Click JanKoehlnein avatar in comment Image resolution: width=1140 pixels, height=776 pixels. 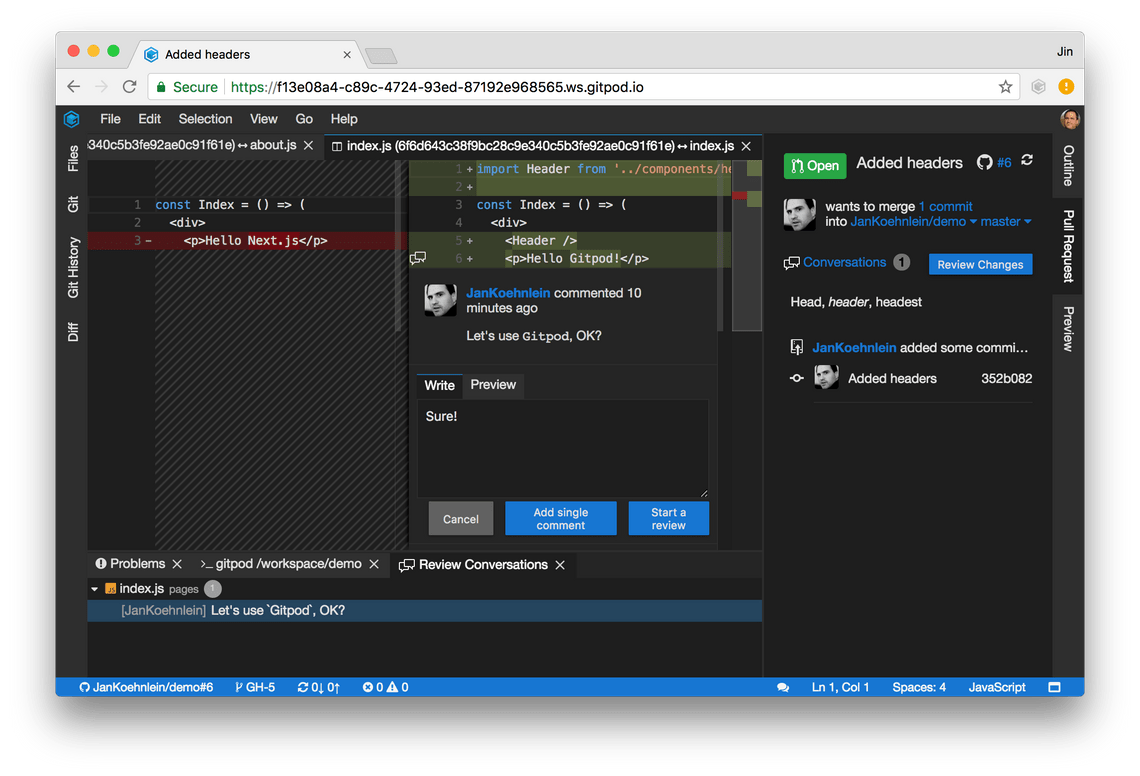(441, 300)
